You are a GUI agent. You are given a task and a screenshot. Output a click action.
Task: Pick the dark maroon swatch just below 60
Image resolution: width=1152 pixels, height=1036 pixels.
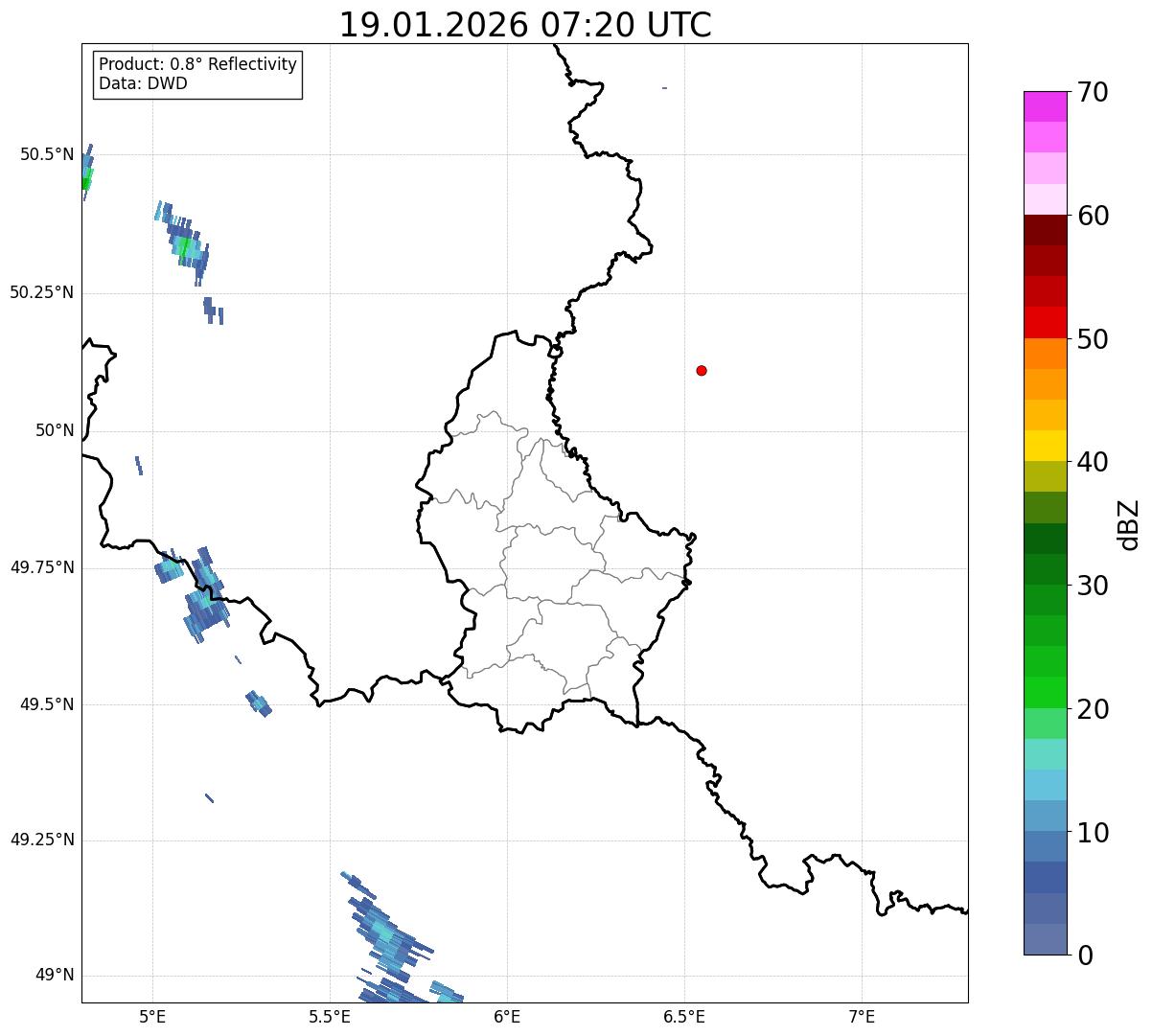(x=1045, y=230)
